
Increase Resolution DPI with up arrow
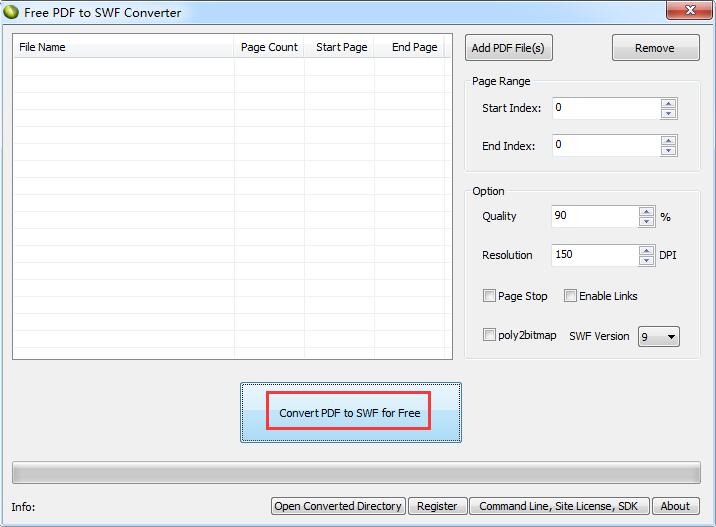(x=646, y=250)
